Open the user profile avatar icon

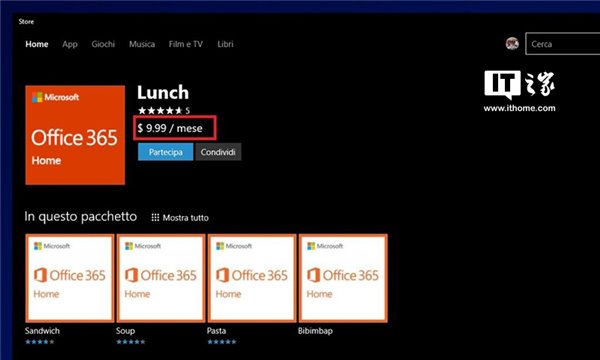[512, 44]
